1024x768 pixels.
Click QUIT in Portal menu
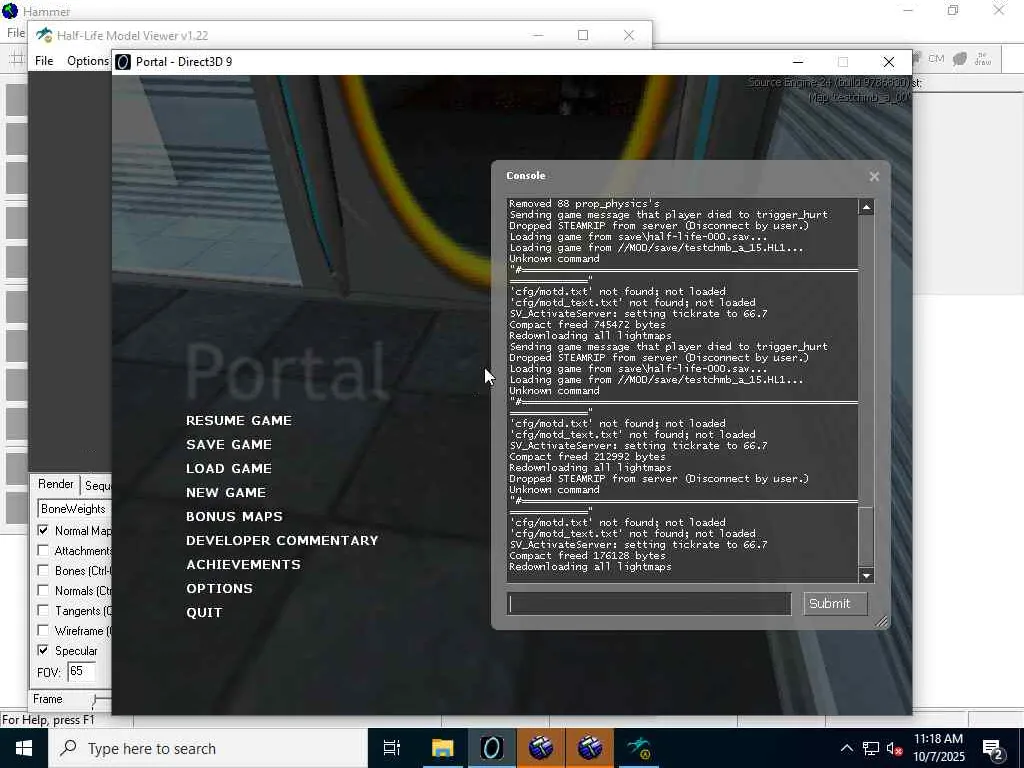tap(204, 613)
